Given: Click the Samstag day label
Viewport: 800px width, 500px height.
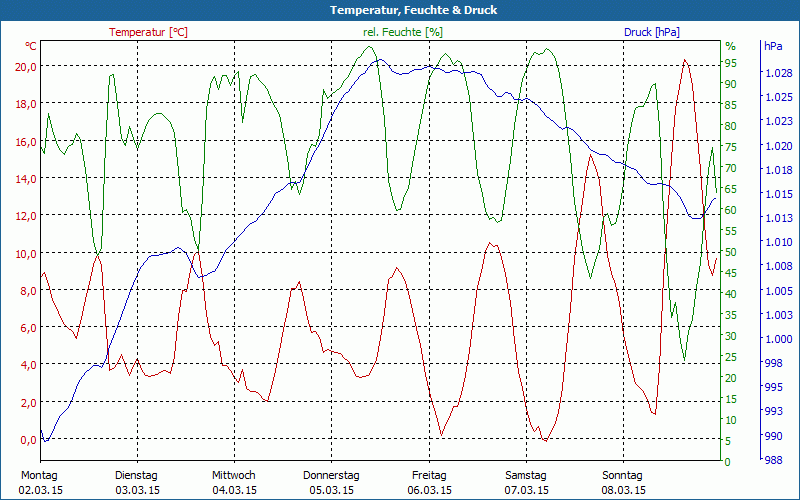Looking at the screenshot, I should (x=526, y=475).
